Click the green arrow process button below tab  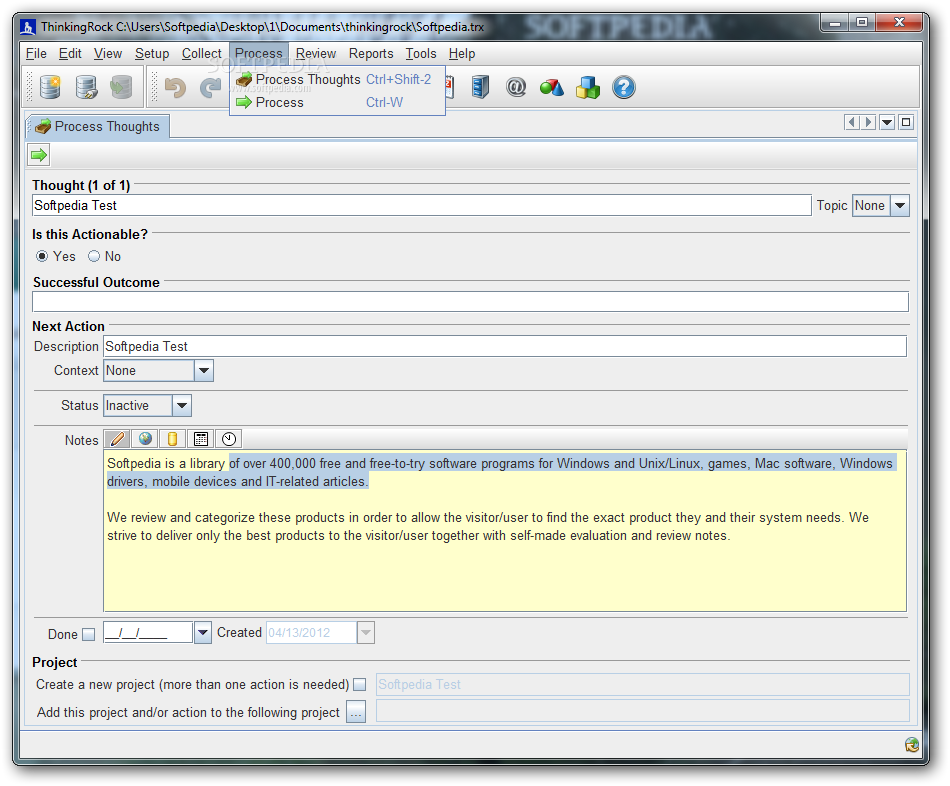coord(39,155)
